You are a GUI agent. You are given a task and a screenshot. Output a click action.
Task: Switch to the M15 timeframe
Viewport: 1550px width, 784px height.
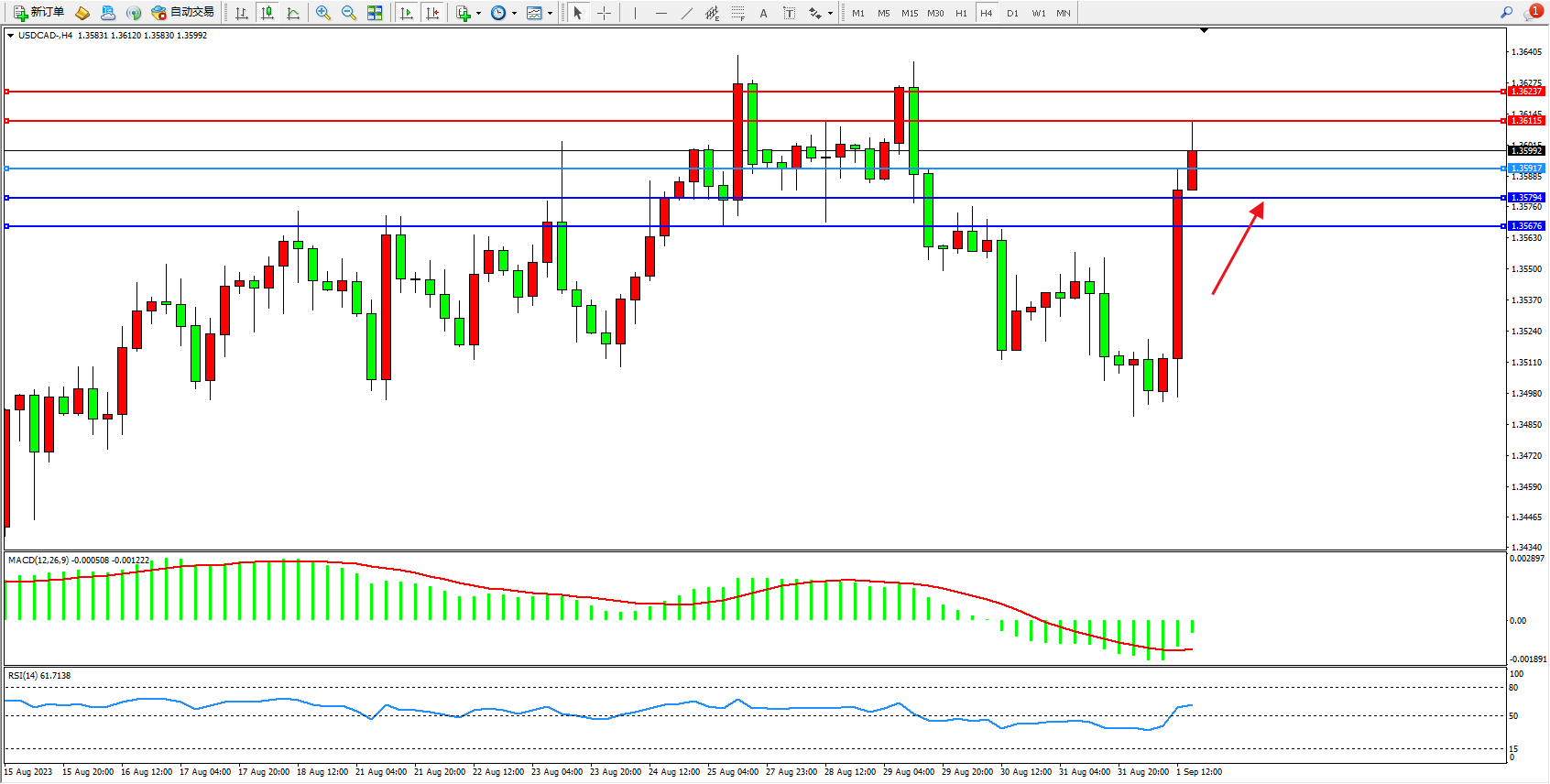click(909, 13)
